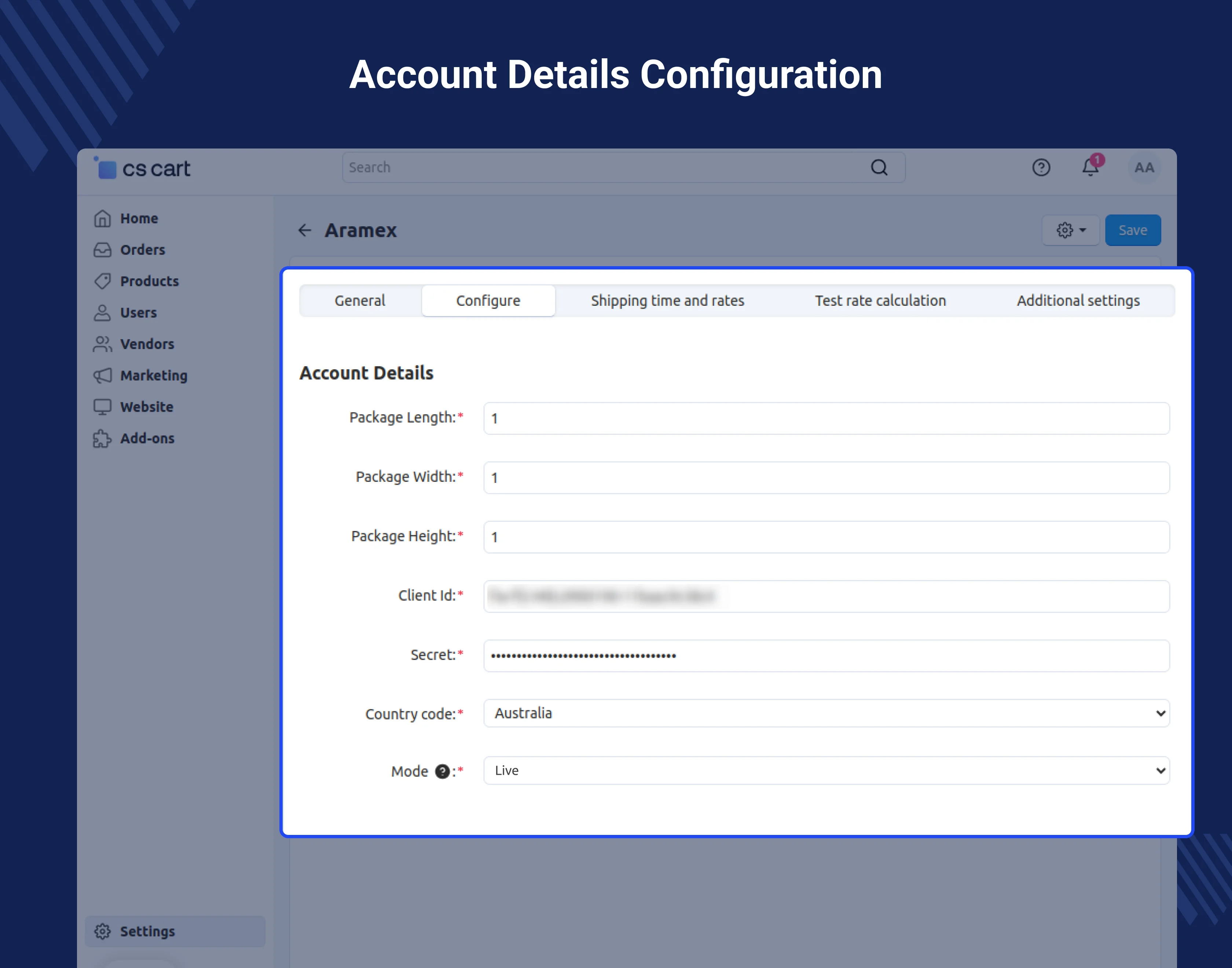Expand the gear actions dropdown
This screenshot has width=1232, height=968.
(1071, 230)
